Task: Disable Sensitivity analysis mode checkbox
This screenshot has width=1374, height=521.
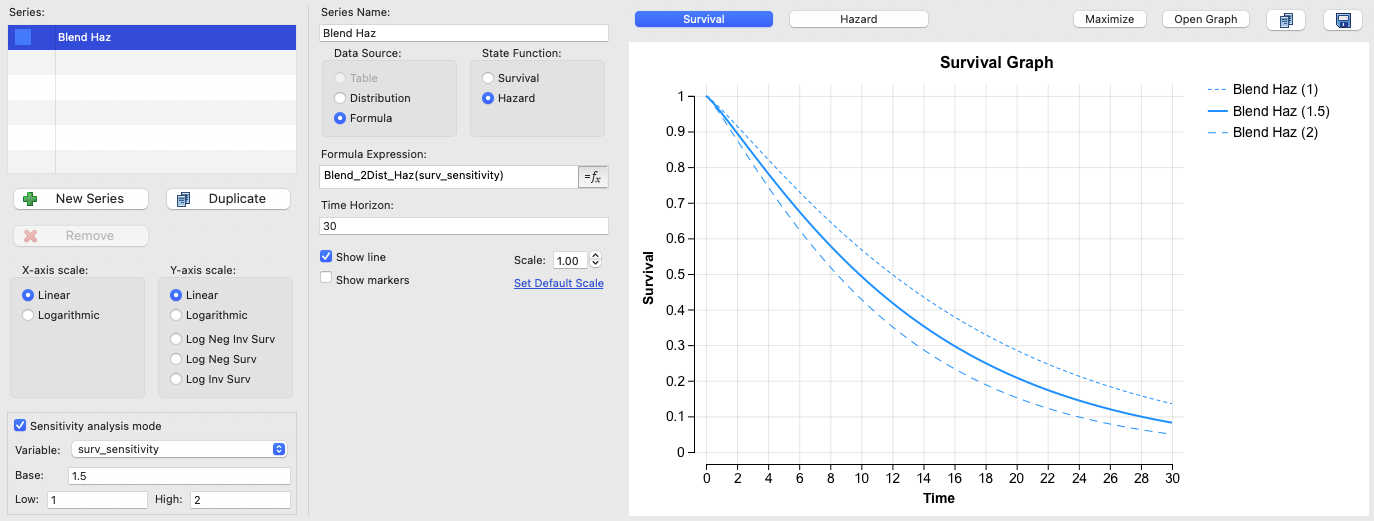Action: click(x=21, y=426)
